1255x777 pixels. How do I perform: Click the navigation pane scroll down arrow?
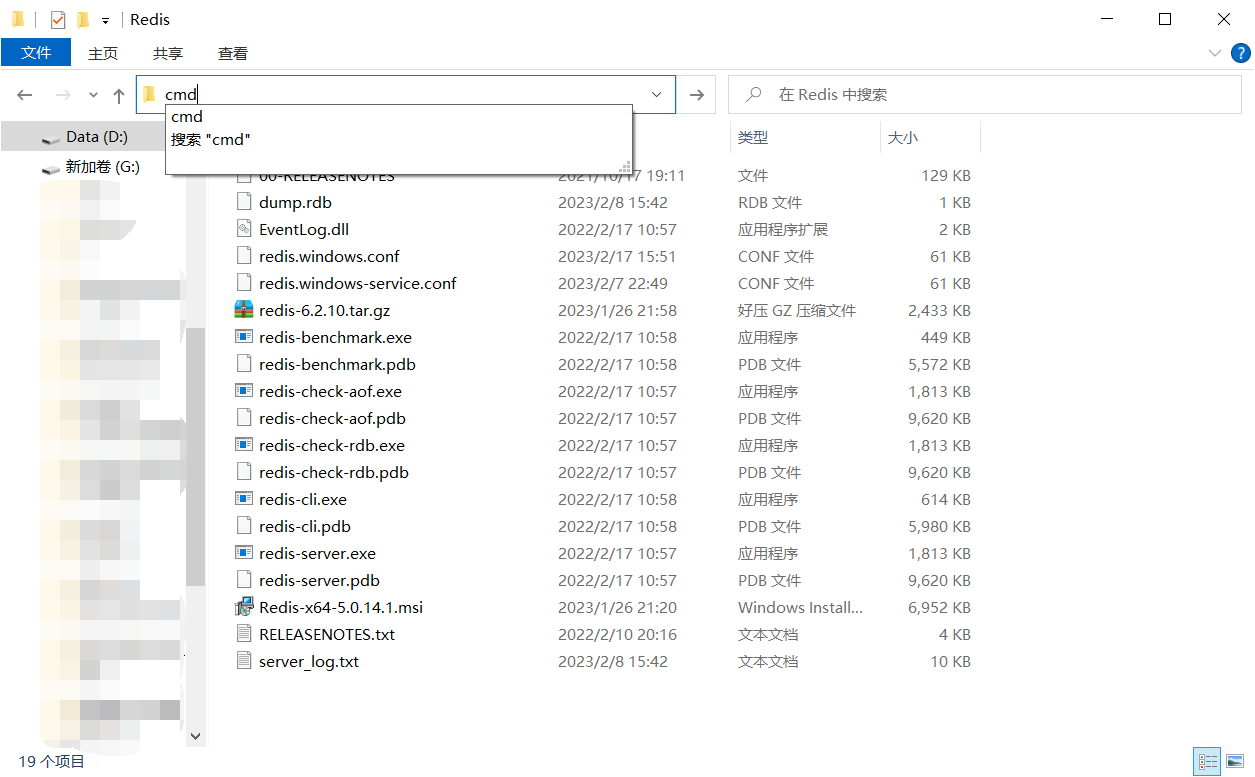pos(195,735)
